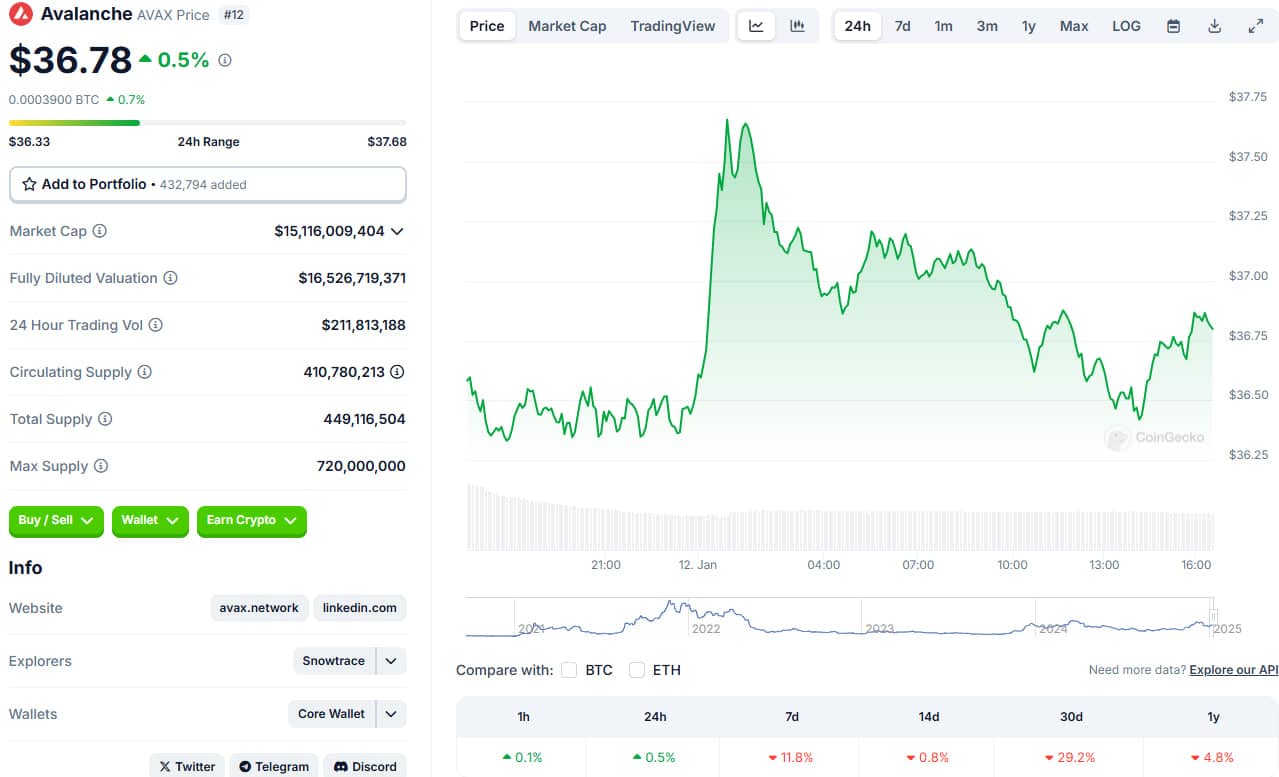Click the 24h Range progress bar

coord(208,123)
